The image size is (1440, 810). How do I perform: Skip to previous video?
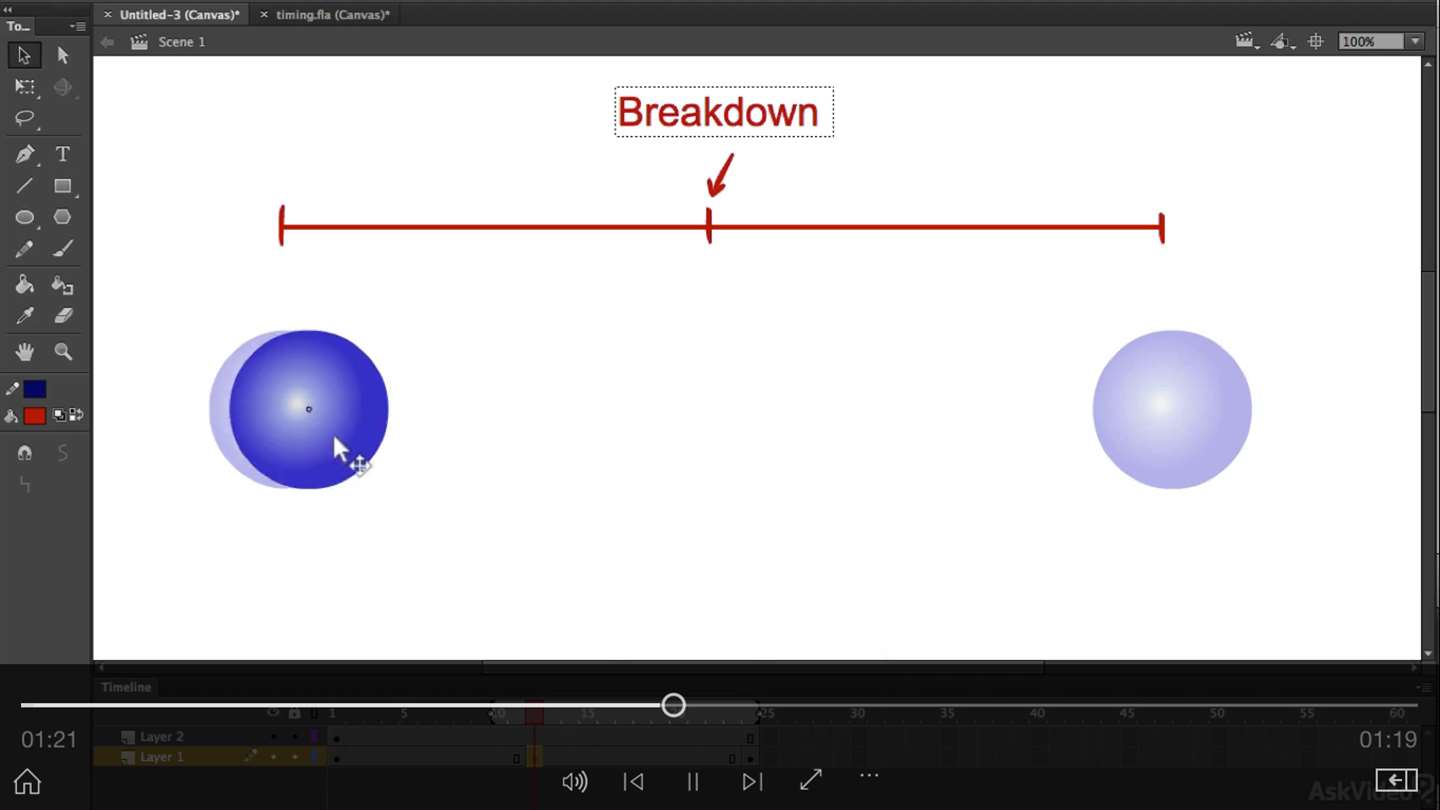click(633, 782)
